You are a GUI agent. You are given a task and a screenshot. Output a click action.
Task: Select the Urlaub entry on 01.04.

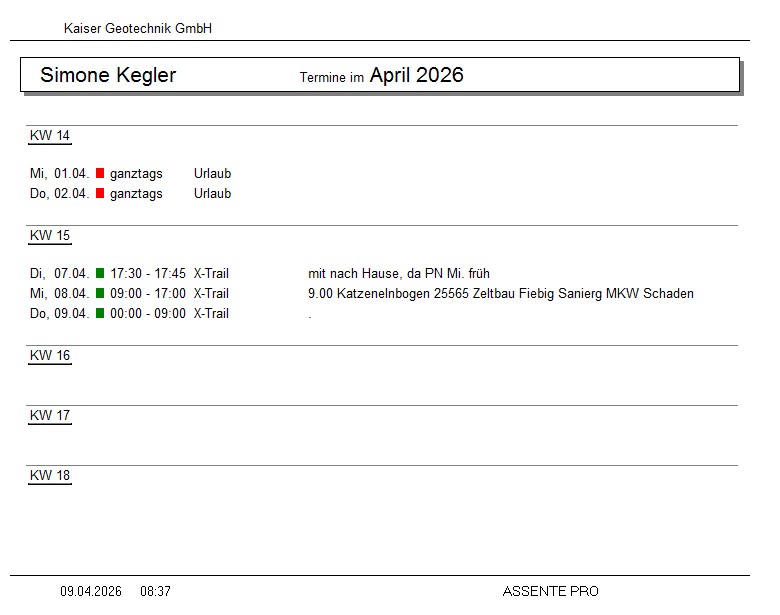pos(212,174)
